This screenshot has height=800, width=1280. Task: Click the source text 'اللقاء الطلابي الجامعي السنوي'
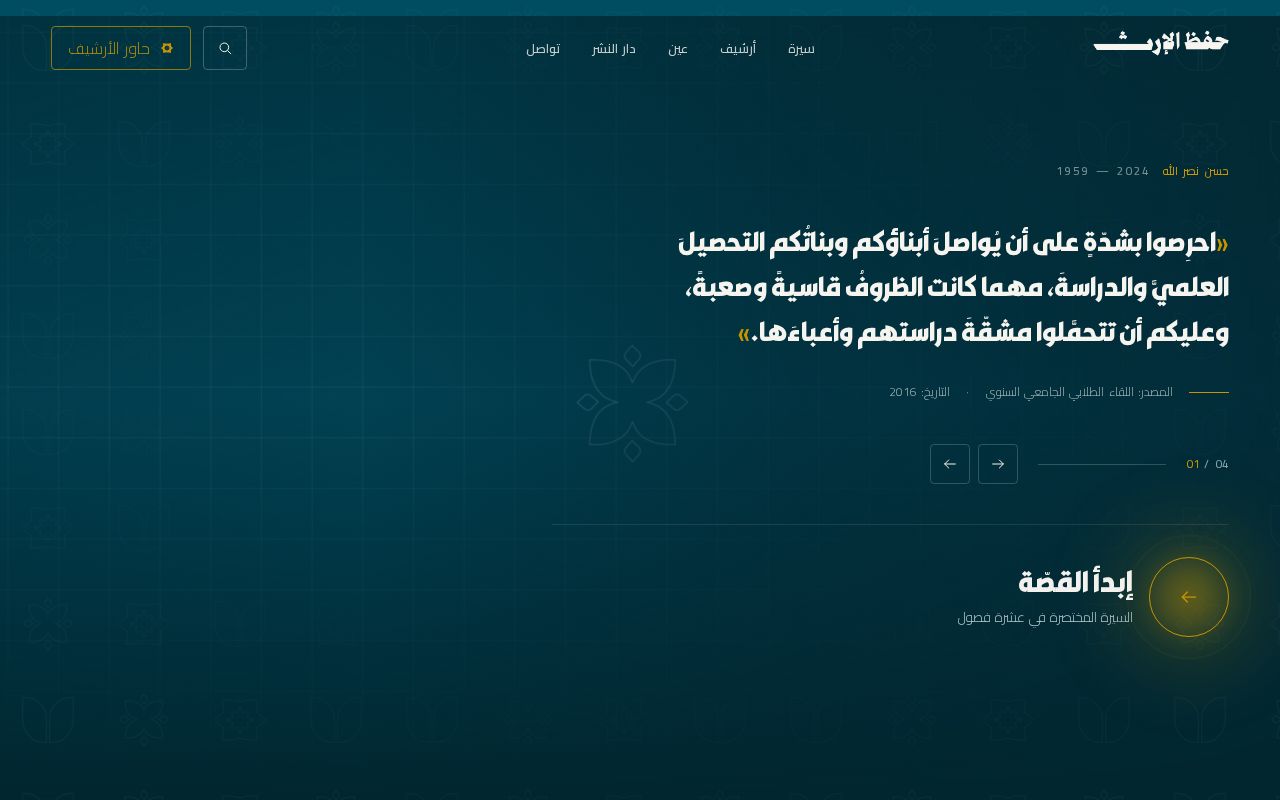coord(1060,392)
